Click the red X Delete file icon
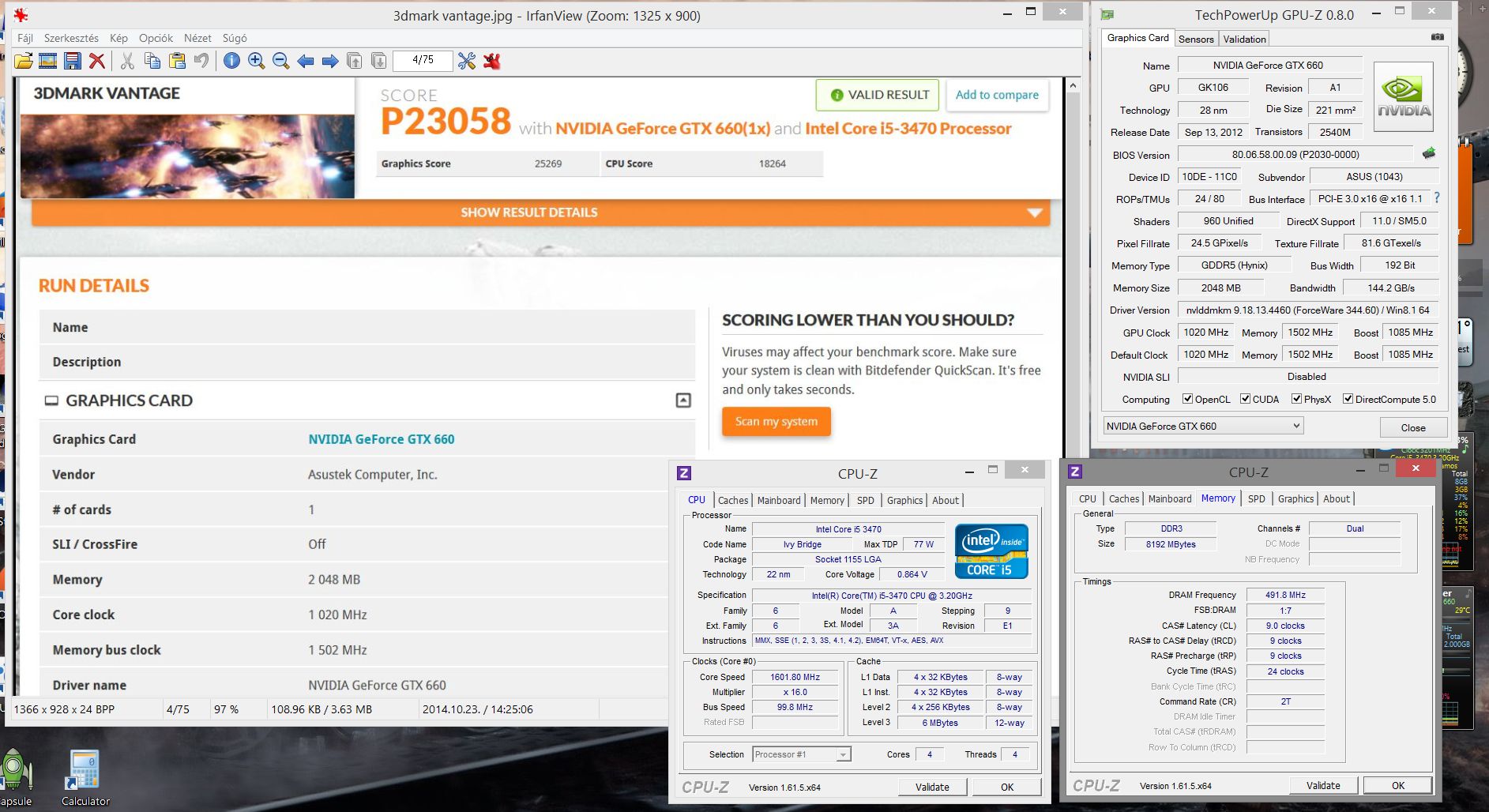The width and height of the screenshot is (1489, 812). click(x=97, y=61)
